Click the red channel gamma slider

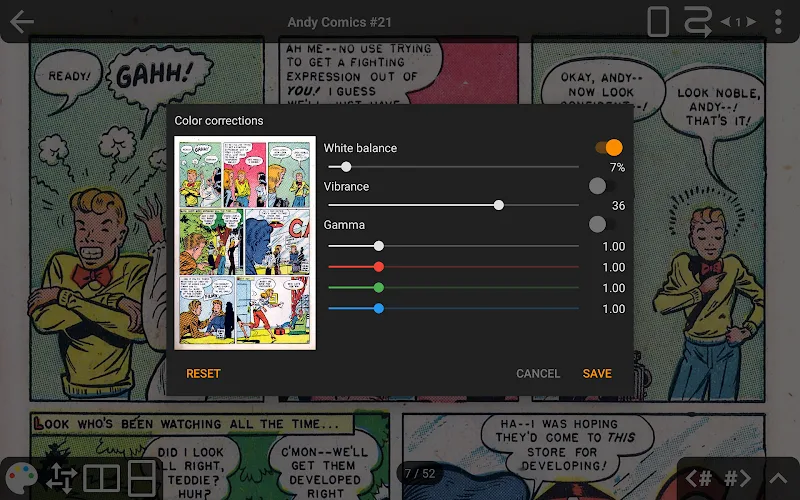click(453, 267)
